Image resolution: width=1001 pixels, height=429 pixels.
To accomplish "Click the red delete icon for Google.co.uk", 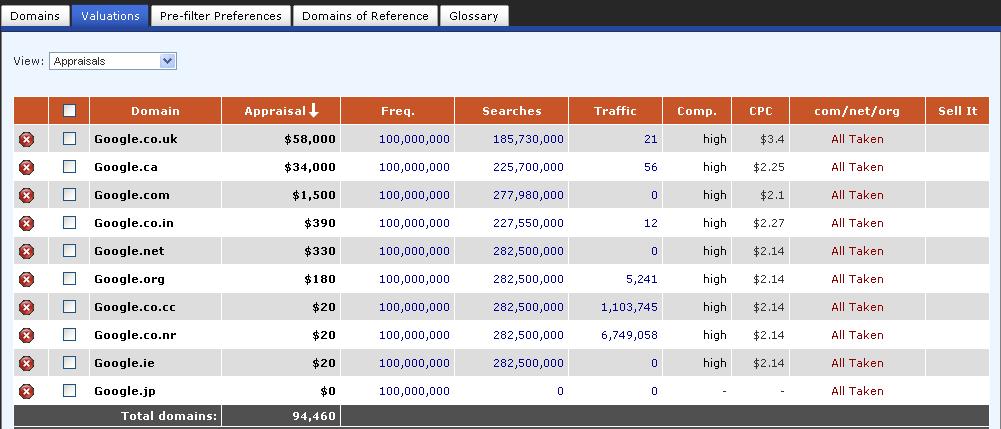I will (x=27, y=139).
